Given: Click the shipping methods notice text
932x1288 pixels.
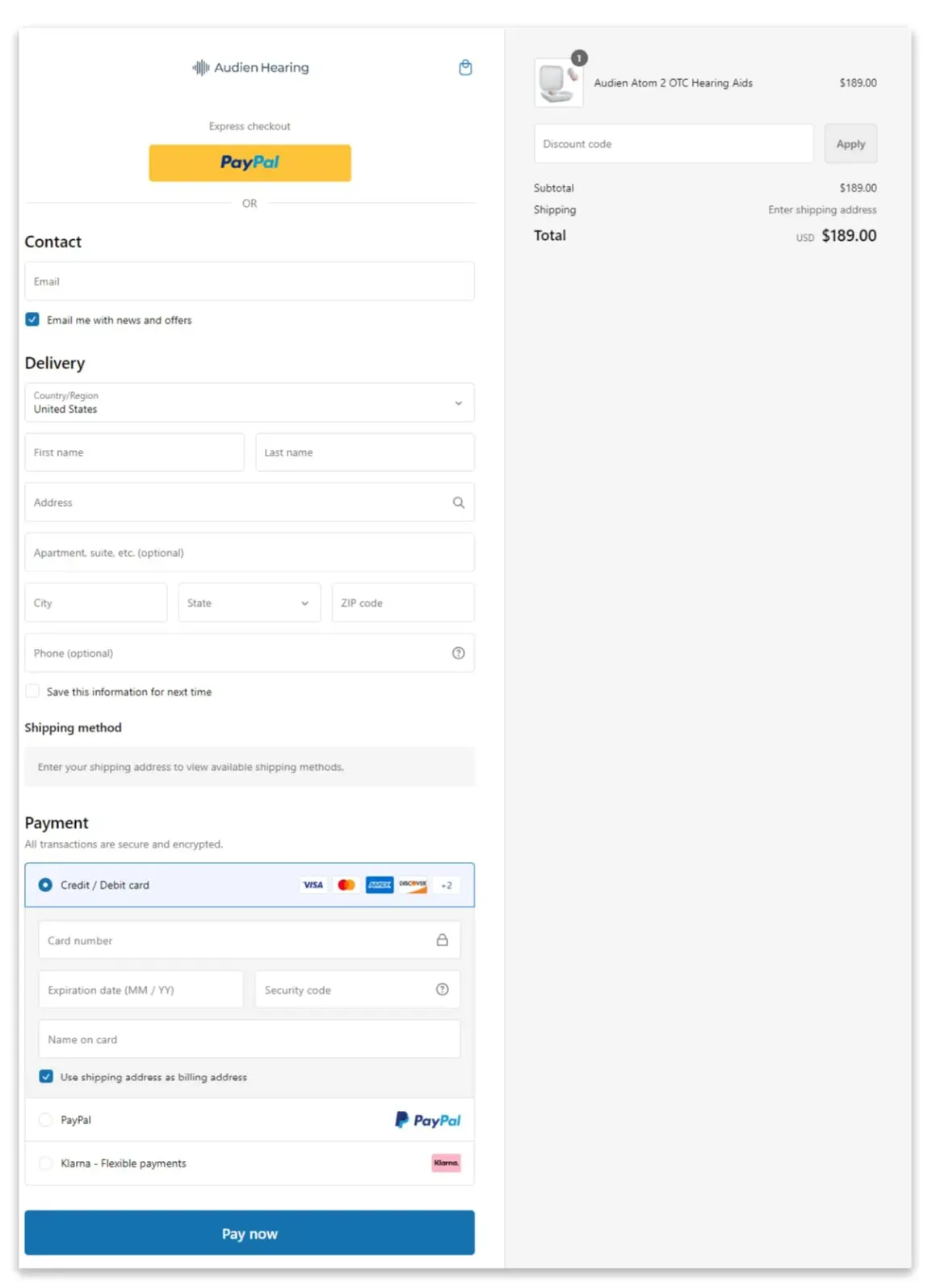Looking at the screenshot, I should click(191, 767).
